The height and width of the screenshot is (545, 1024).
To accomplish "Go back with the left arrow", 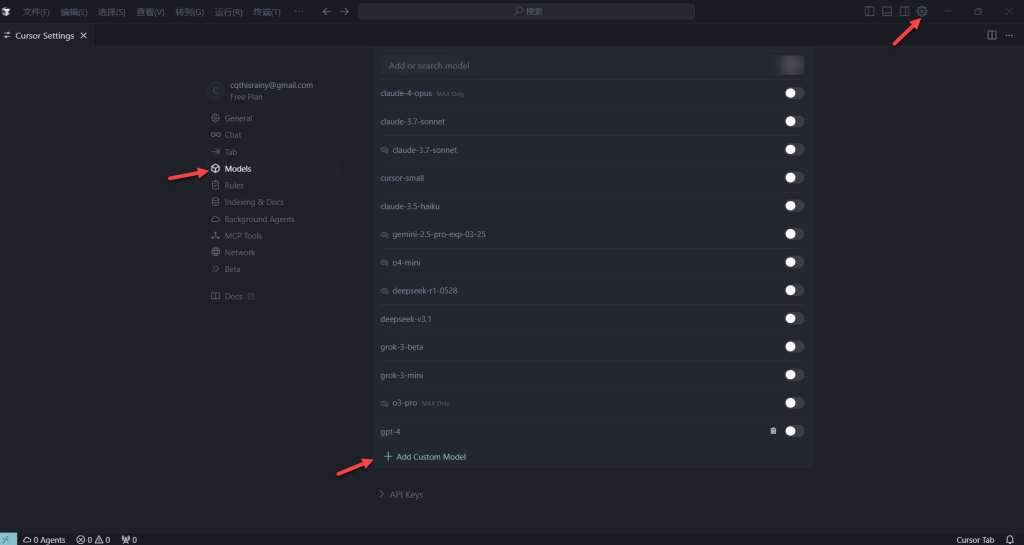I will coord(327,11).
